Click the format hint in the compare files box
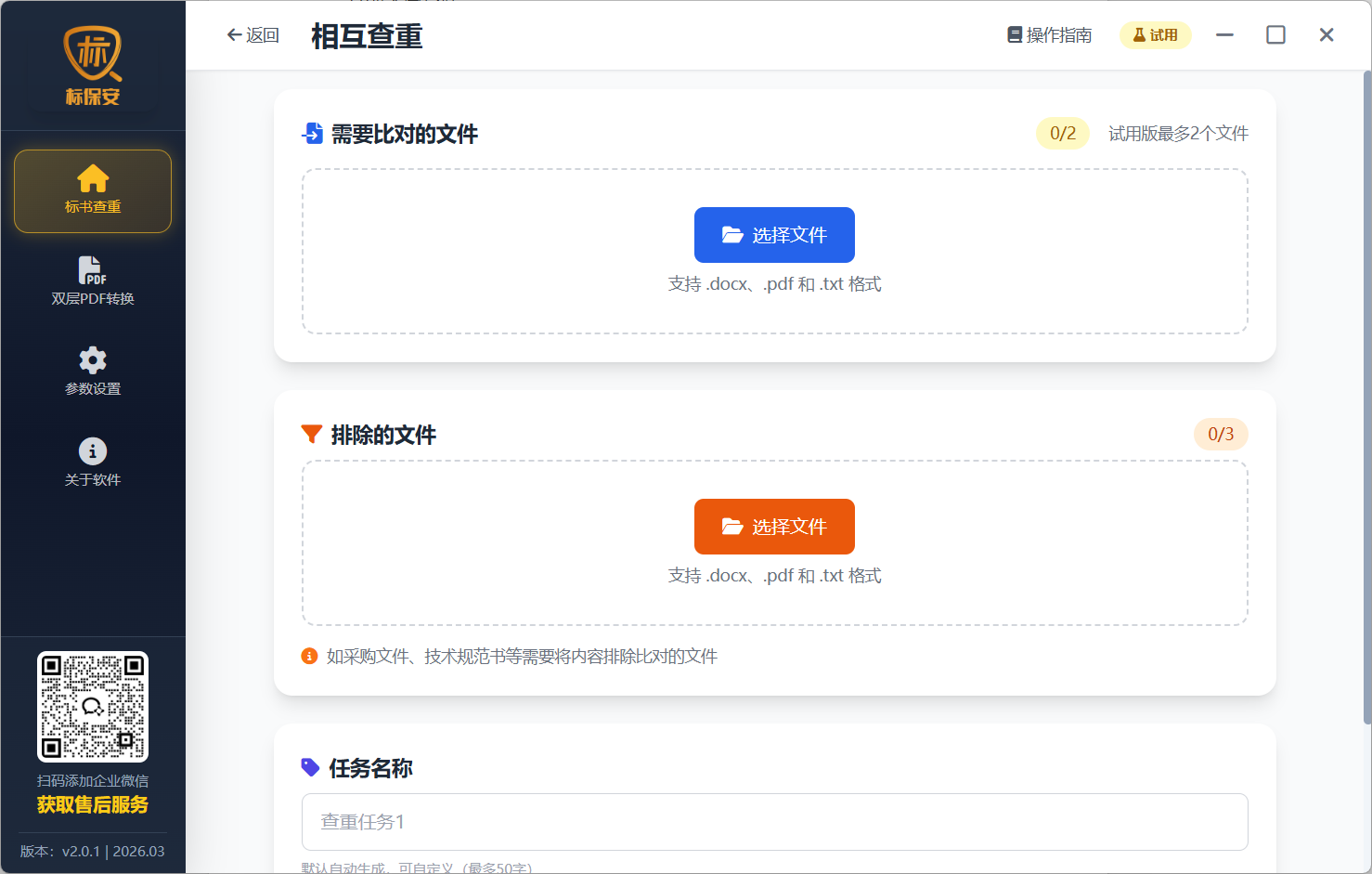The height and width of the screenshot is (874, 1372). click(774, 284)
